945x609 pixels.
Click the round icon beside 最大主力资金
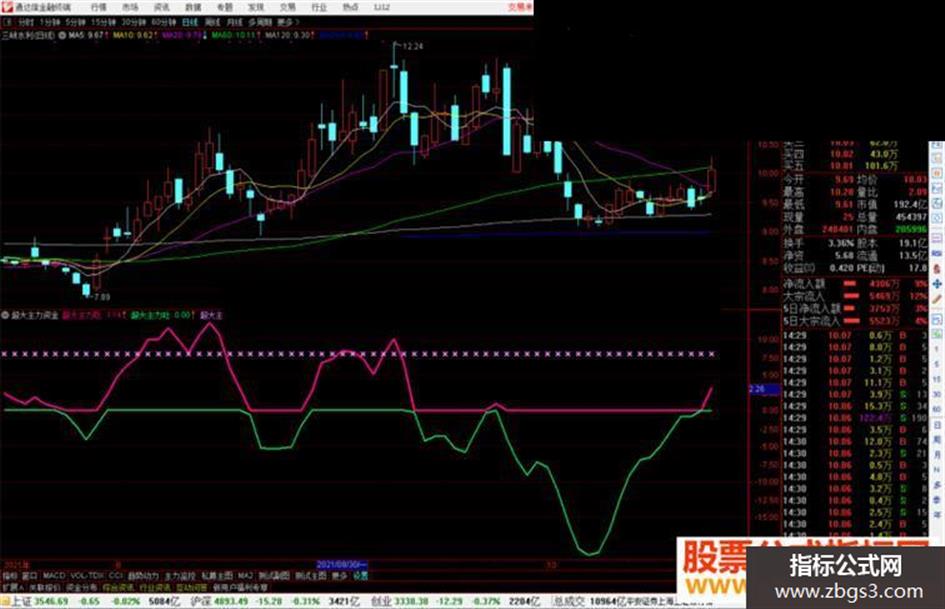click(x=5, y=315)
